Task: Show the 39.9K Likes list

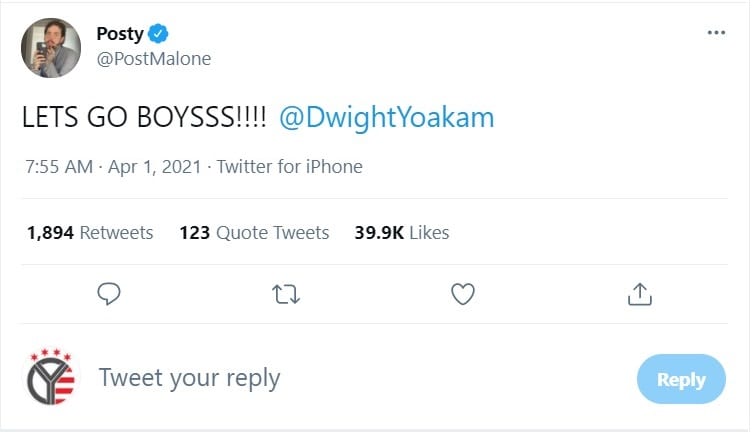Action: (402, 233)
